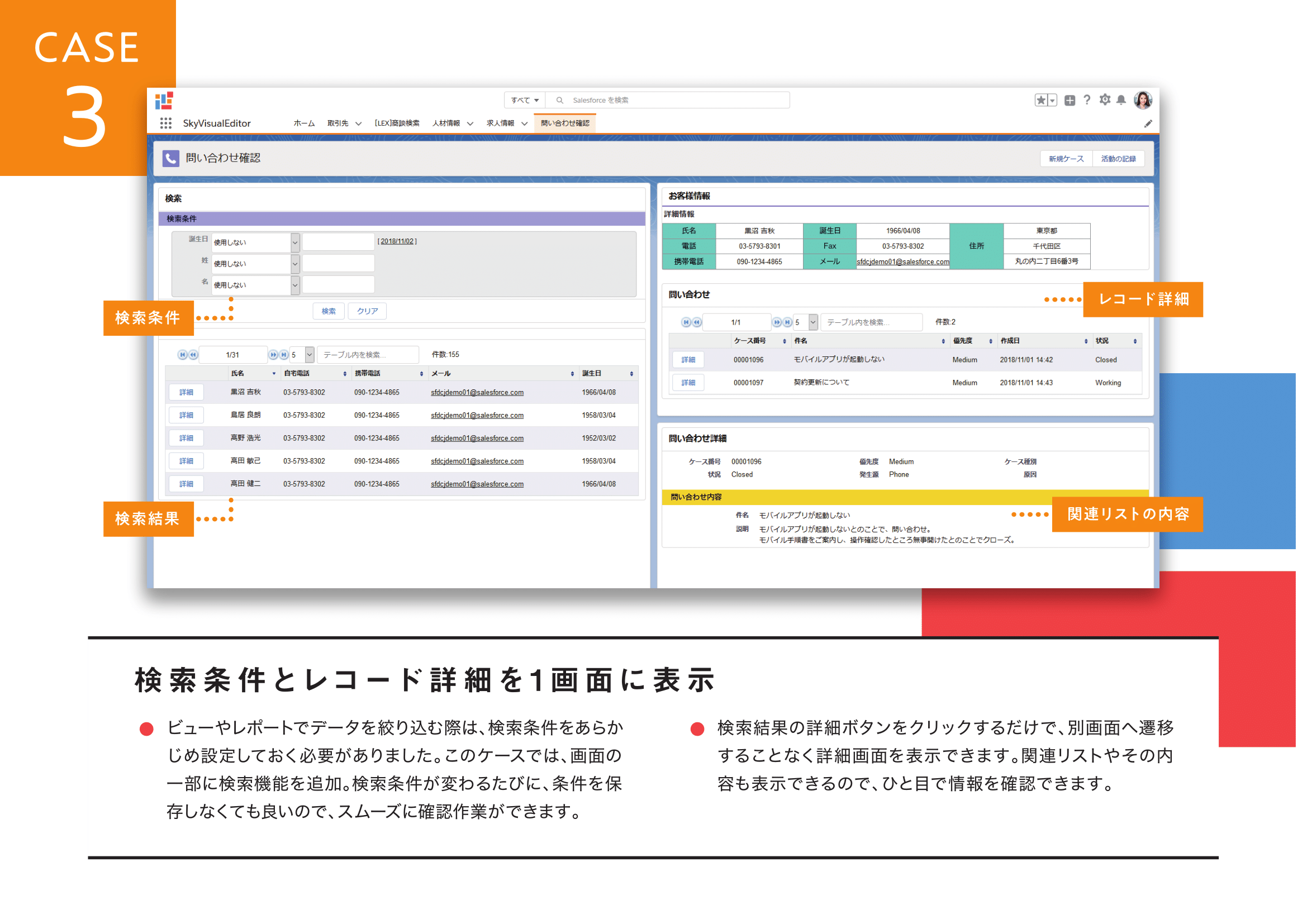Go to last page in search results
The width and height of the screenshot is (1307, 924).
(283, 355)
